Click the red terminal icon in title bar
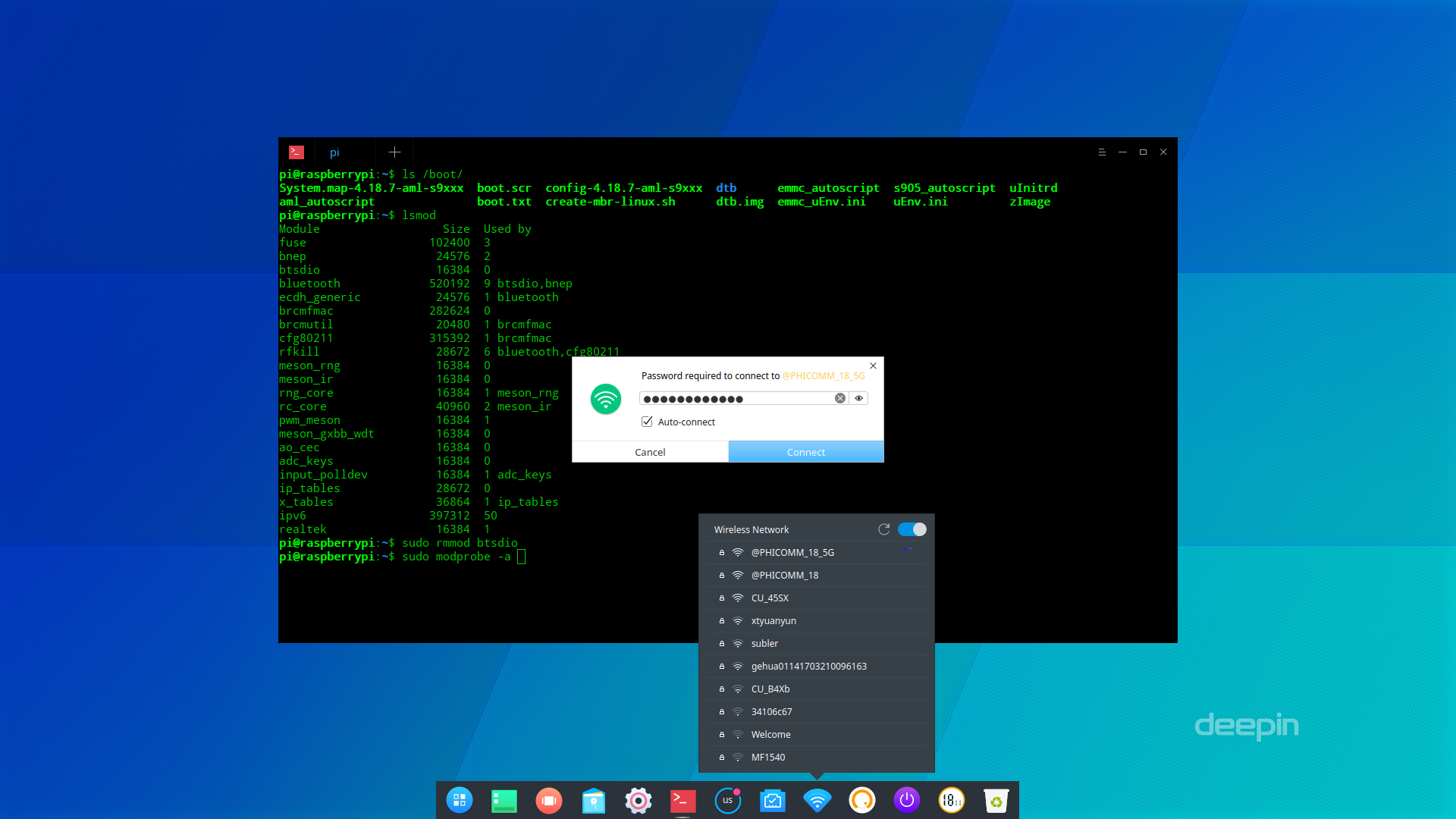 click(x=297, y=152)
